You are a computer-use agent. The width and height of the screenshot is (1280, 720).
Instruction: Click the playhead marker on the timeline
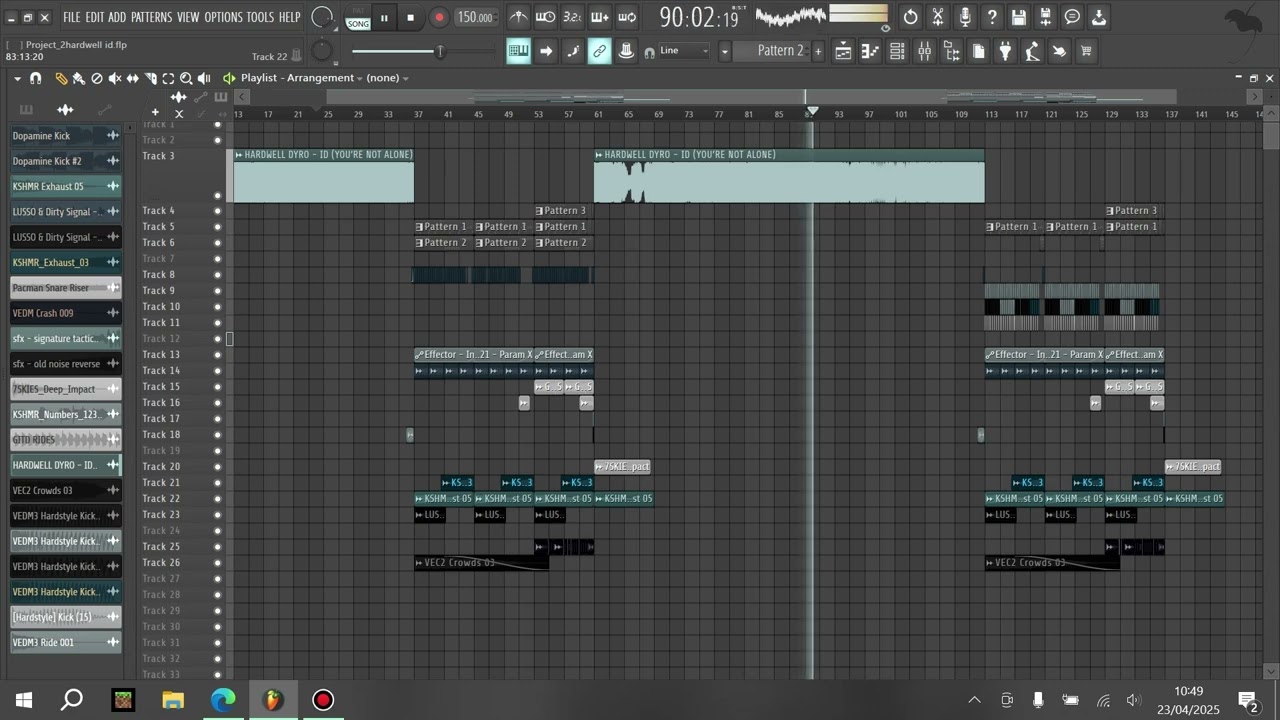(813, 111)
